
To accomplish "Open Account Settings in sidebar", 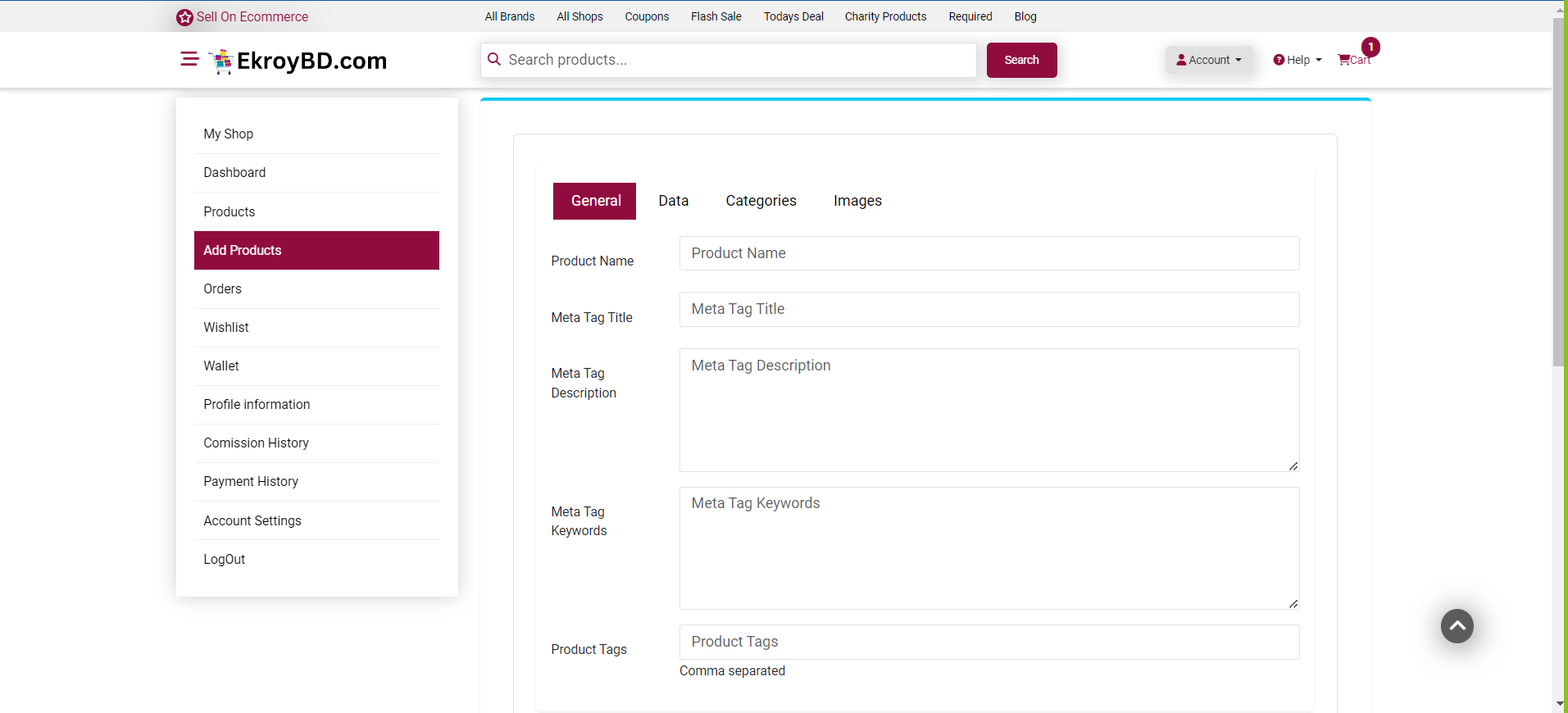I will click(x=252, y=520).
